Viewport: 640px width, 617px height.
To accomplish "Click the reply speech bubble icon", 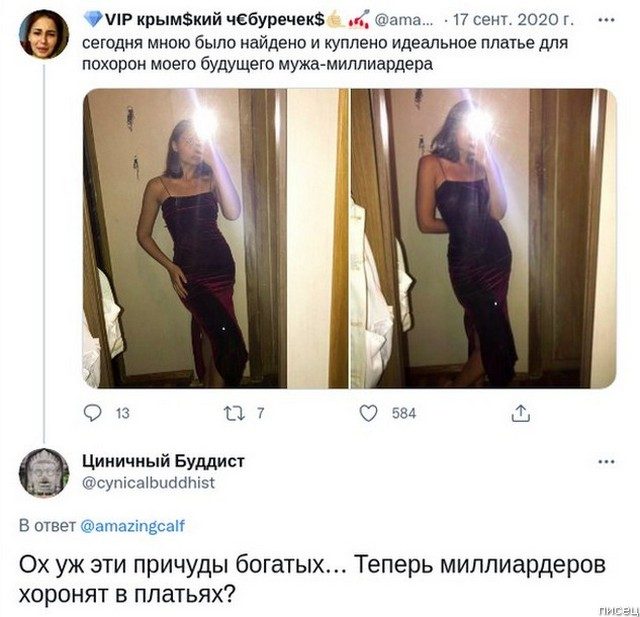I will tap(93, 413).
